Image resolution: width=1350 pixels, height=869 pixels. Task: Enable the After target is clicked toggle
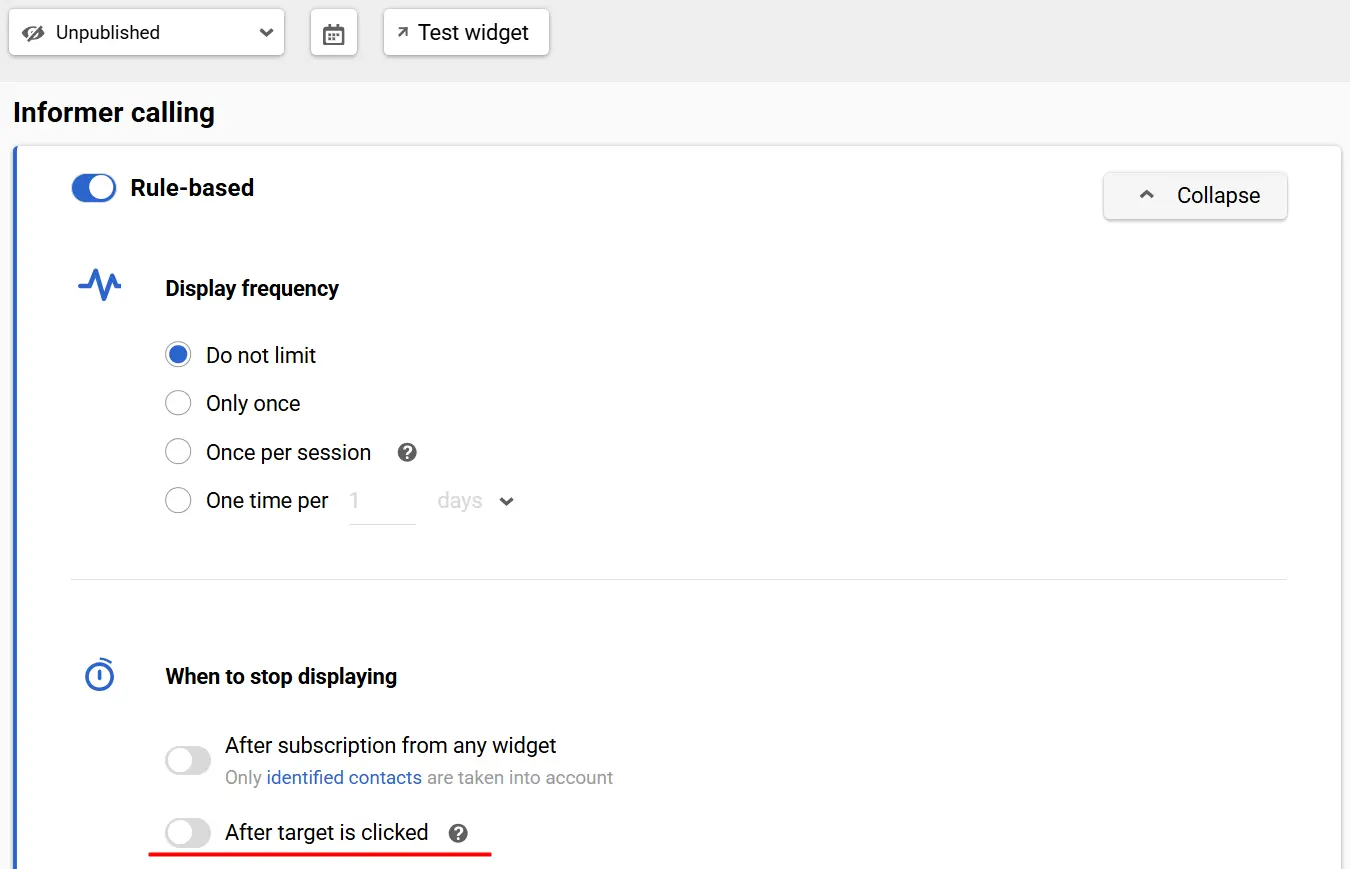pyautogui.click(x=188, y=832)
